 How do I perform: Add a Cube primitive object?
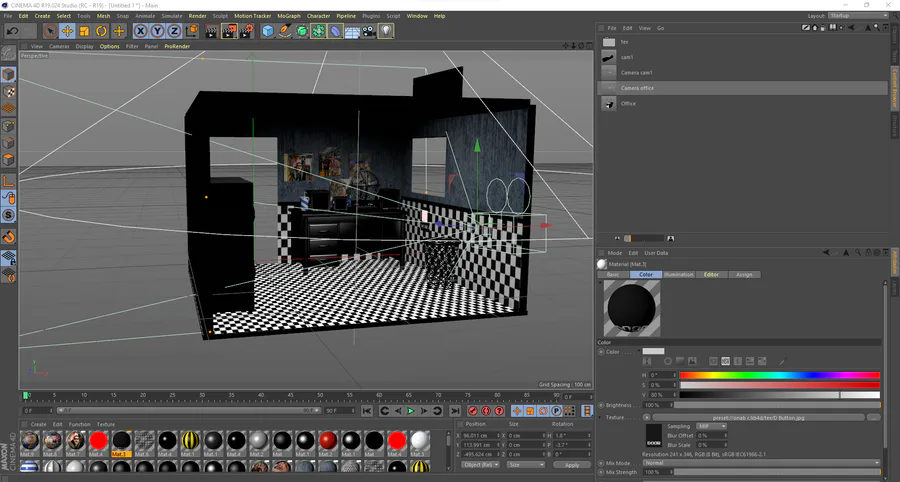268,31
